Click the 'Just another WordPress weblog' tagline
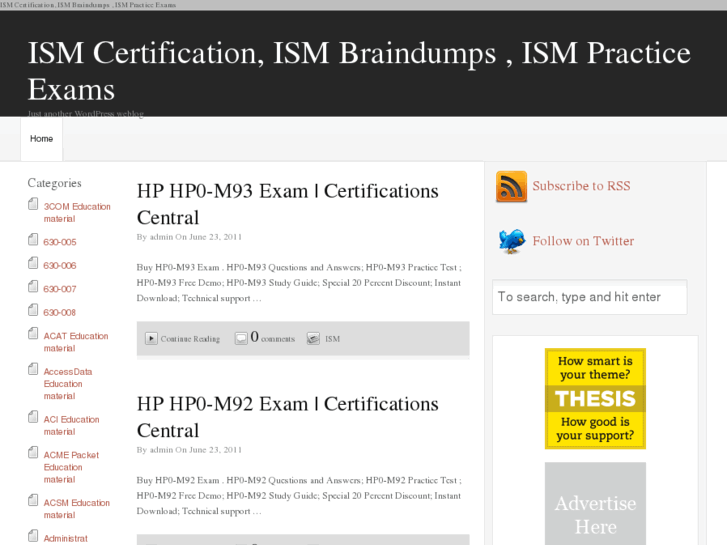This screenshot has width=727, height=545. [x=86, y=114]
